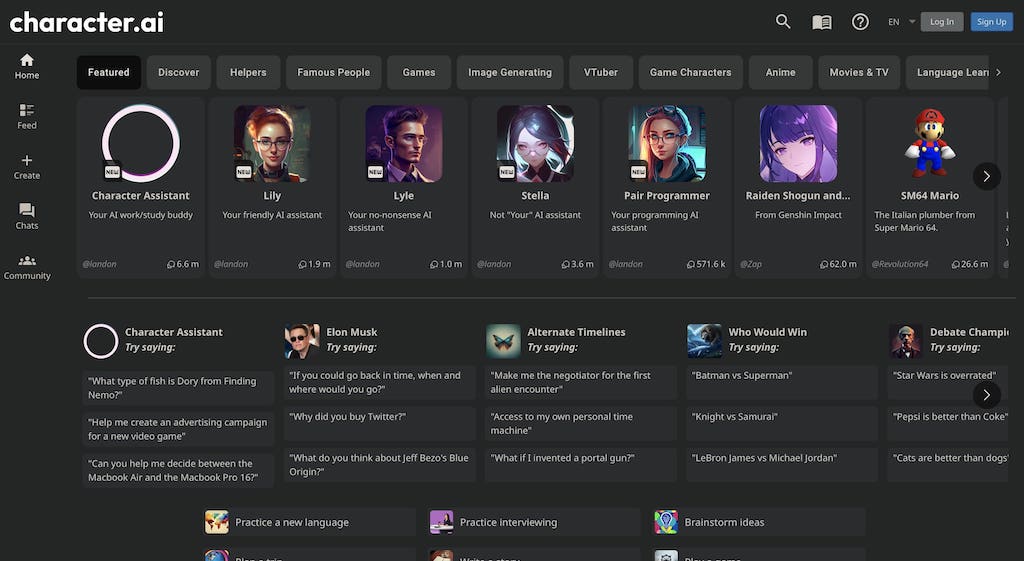
Task: Click the Sign Up button
Action: pyautogui.click(x=991, y=22)
